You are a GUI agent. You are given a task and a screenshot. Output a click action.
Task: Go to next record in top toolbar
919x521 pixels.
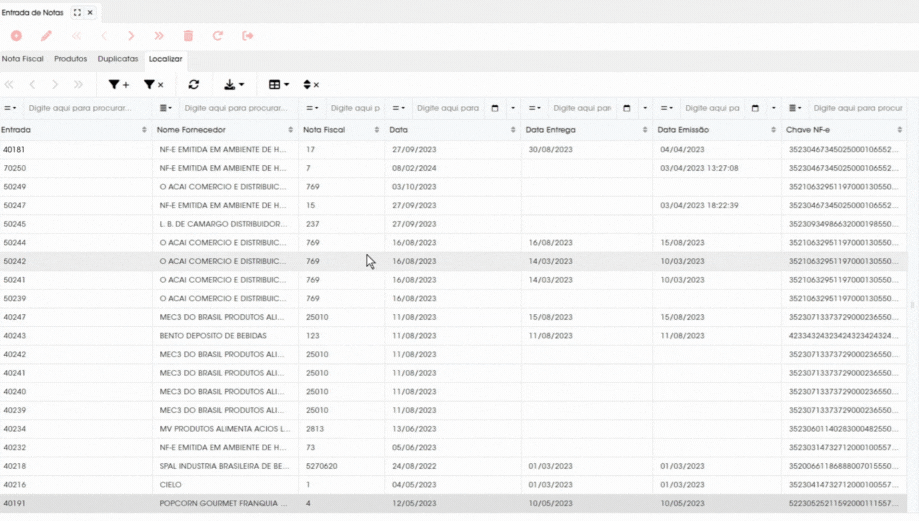tap(131, 36)
